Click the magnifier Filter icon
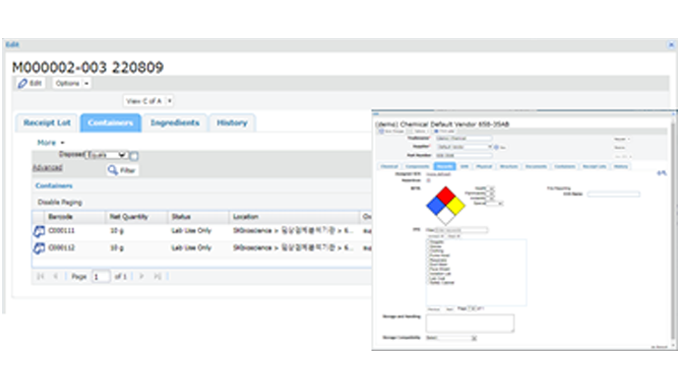The width and height of the screenshot is (680, 388). click(x=113, y=170)
